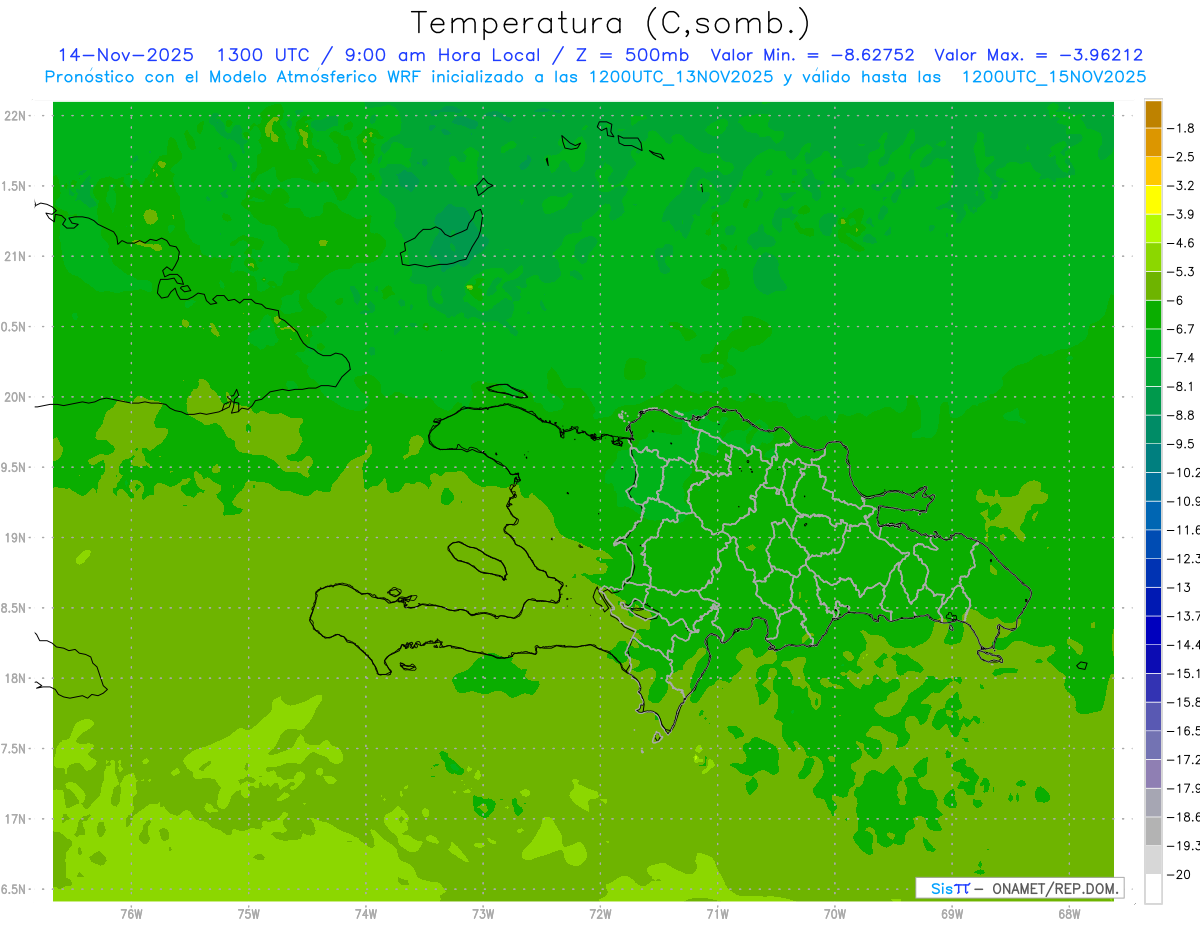Click the "72W" longitude axis label

click(601, 915)
